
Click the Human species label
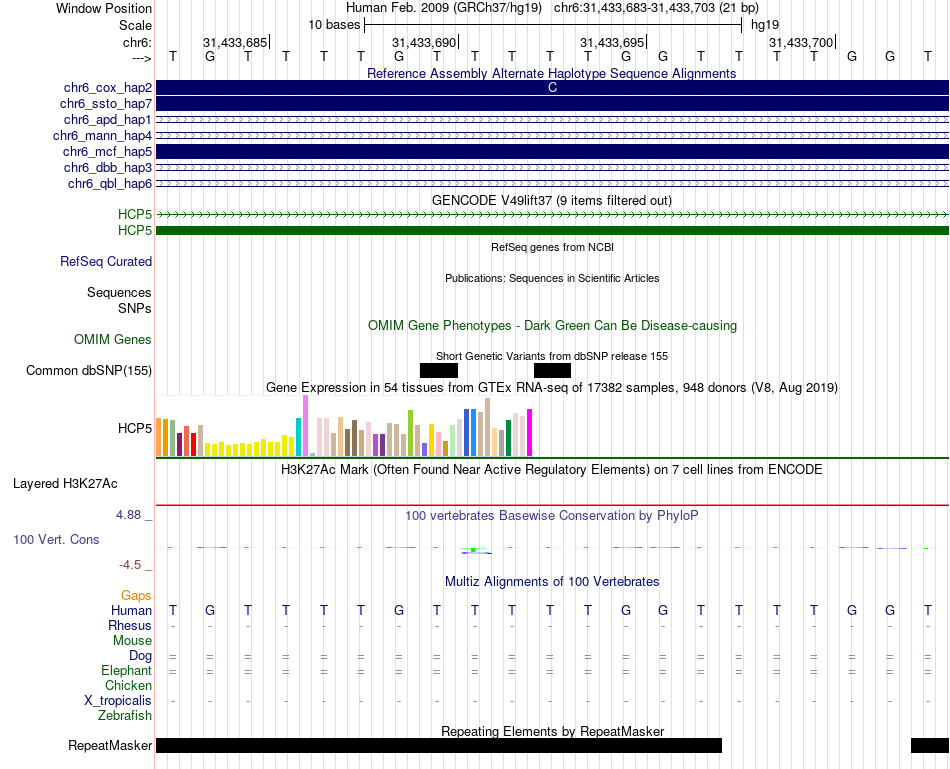[131, 610]
